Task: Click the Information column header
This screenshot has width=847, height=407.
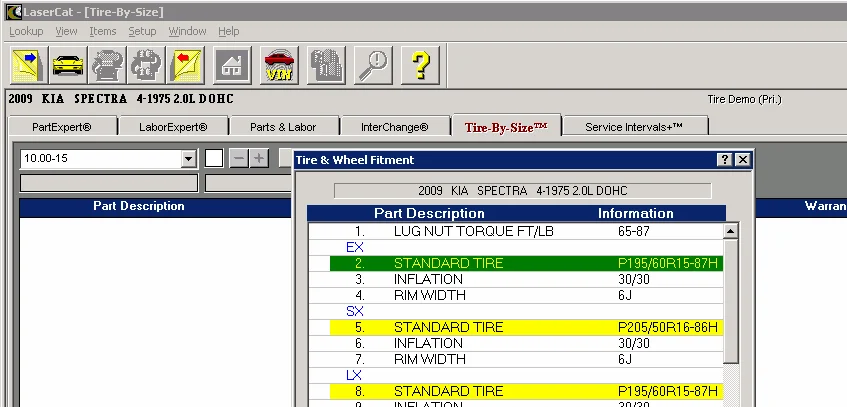Action: coord(635,213)
